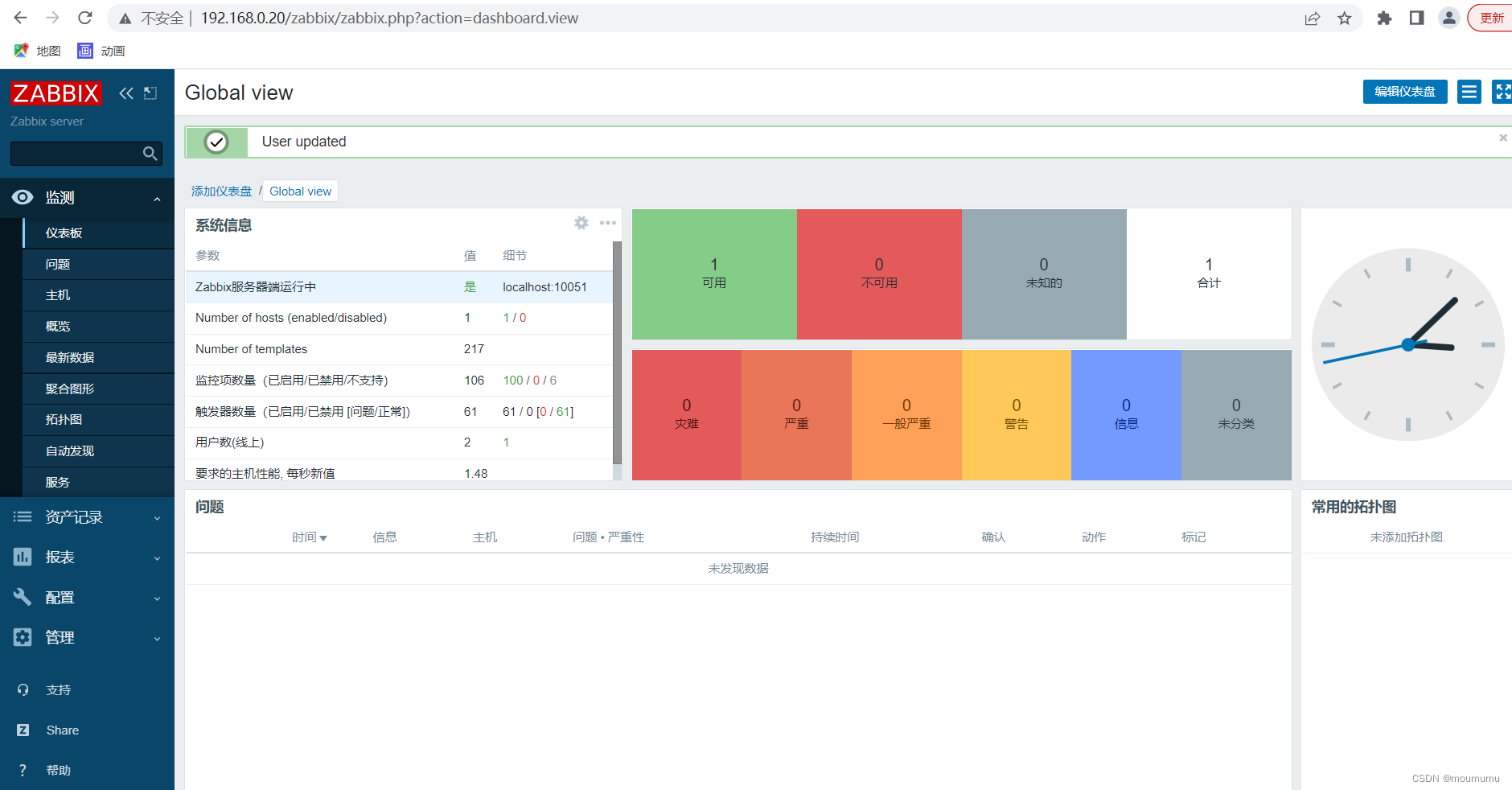1512x790 pixels.
Task: Select 聚合图形 in the sidebar
Action: [x=99, y=389]
